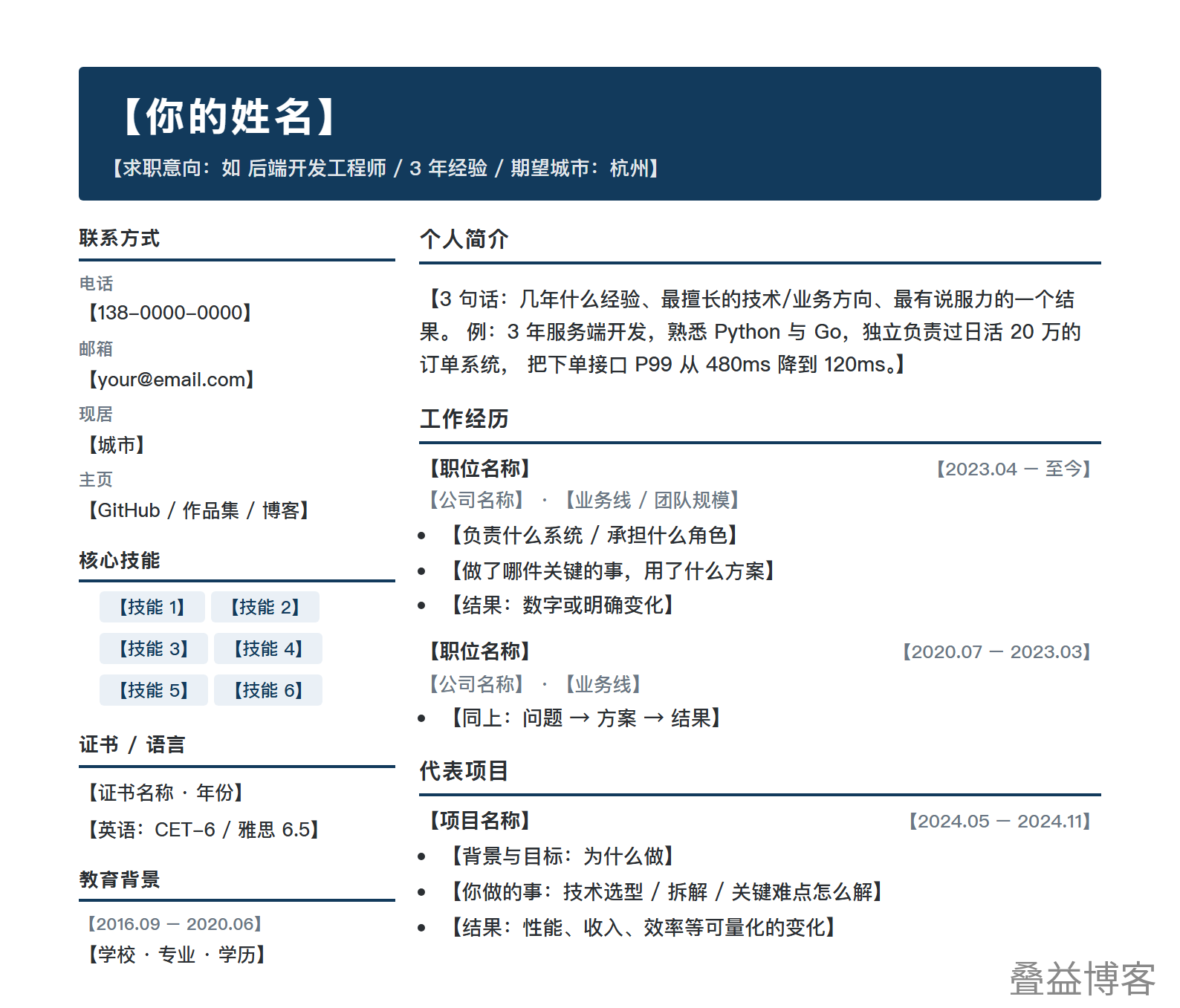Click the 工作经历 section heading

tap(464, 419)
